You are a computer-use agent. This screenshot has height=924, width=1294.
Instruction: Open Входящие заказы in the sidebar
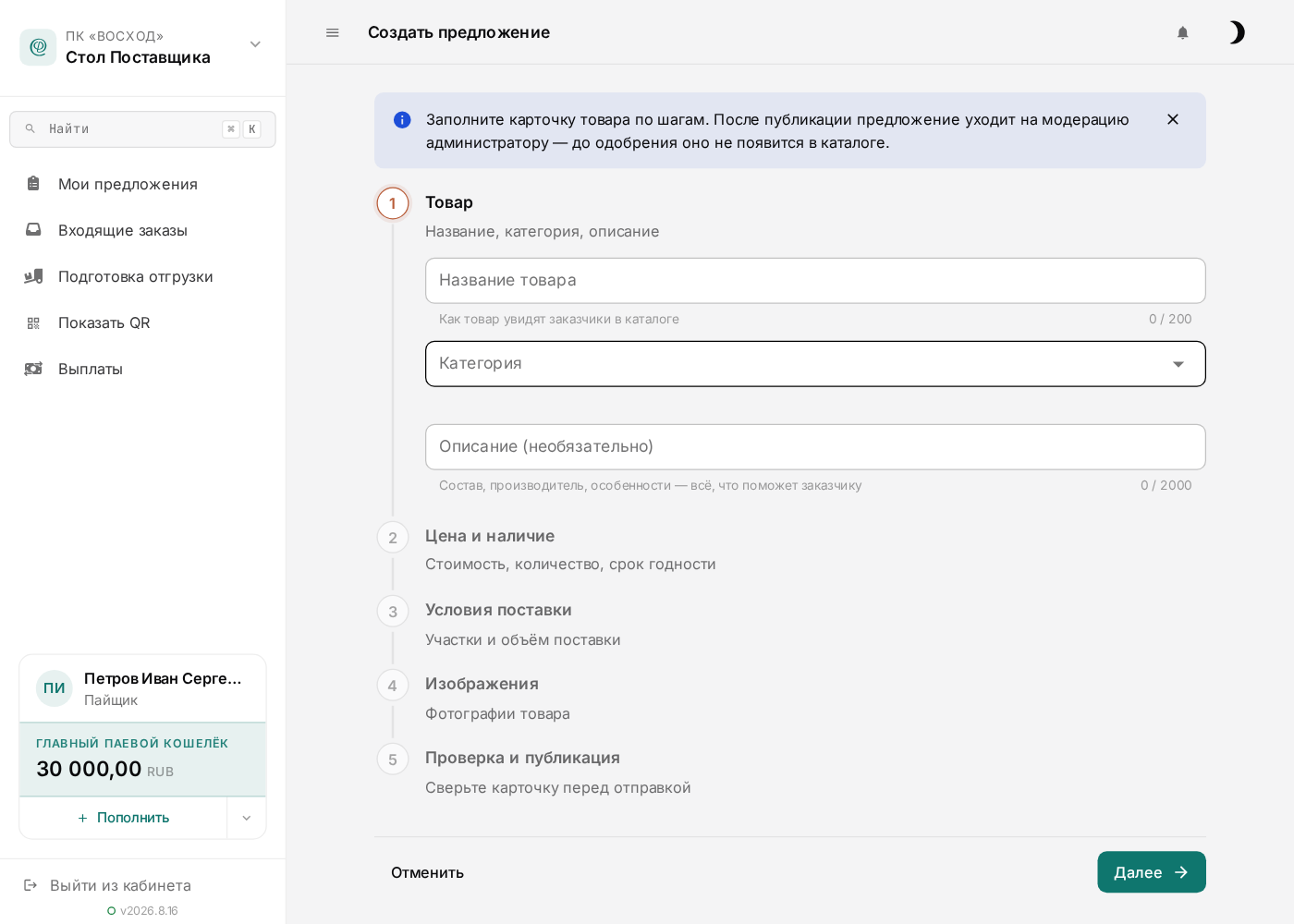[142, 230]
